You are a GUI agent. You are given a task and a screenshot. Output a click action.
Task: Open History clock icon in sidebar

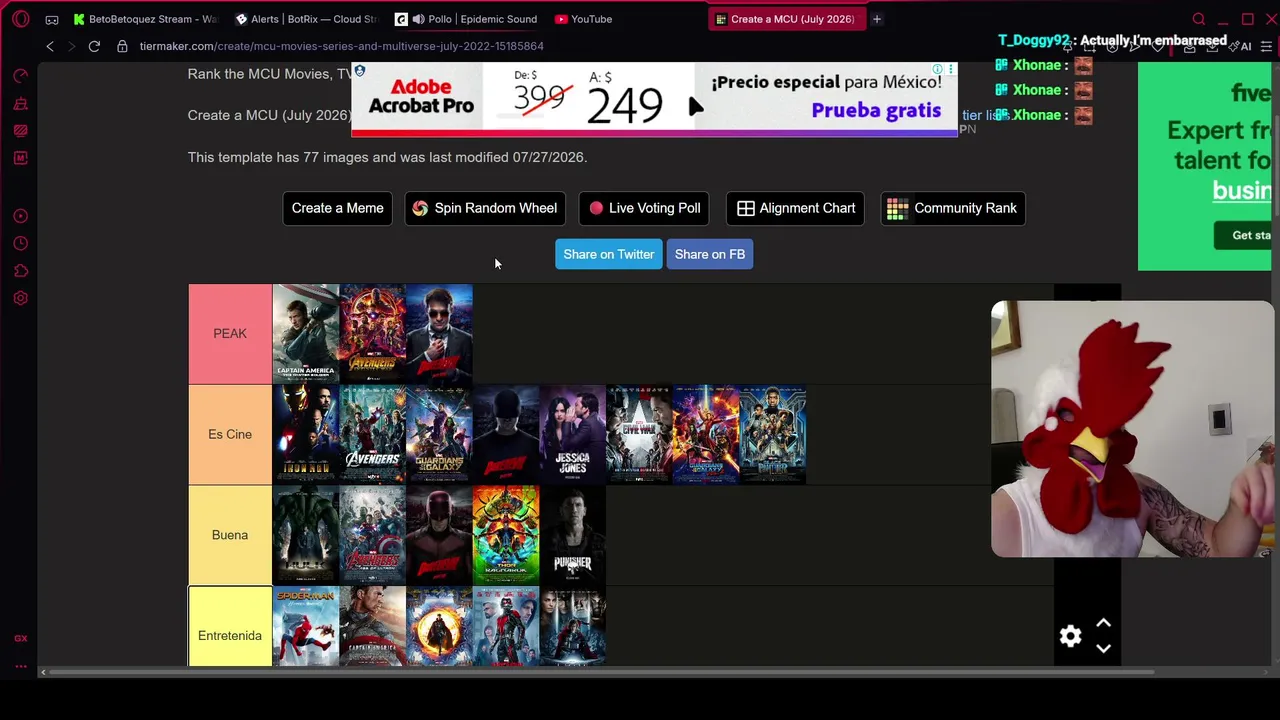[21, 243]
